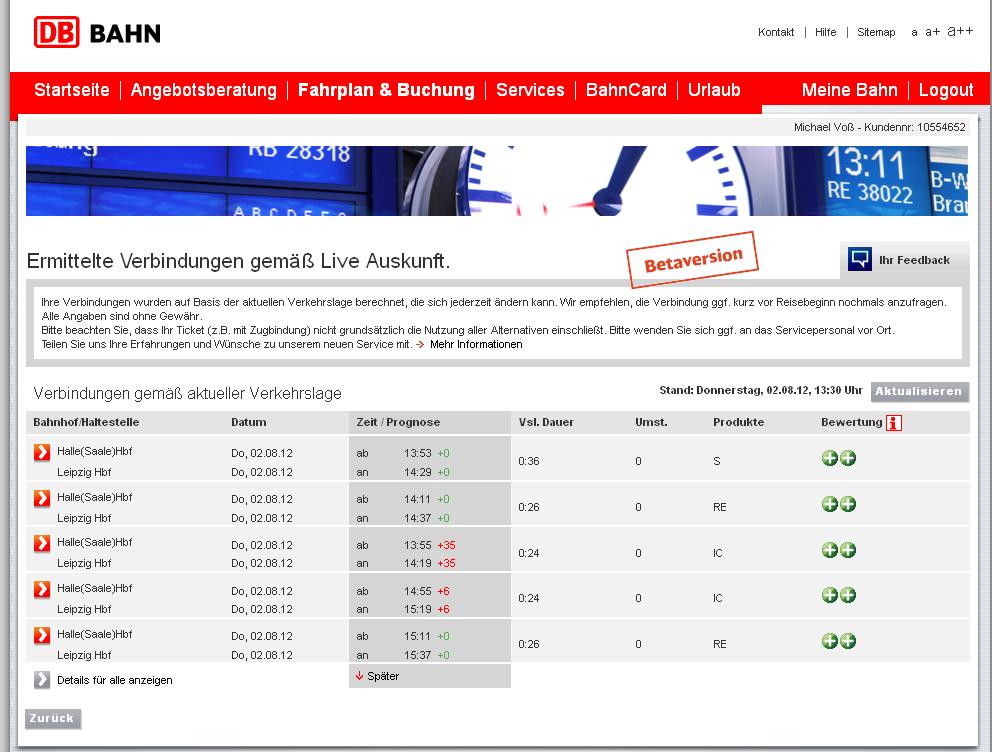This screenshot has width=992, height=752.
Task: Click duration 0:24 of 14:55 connection
Action: coord(529,598)
